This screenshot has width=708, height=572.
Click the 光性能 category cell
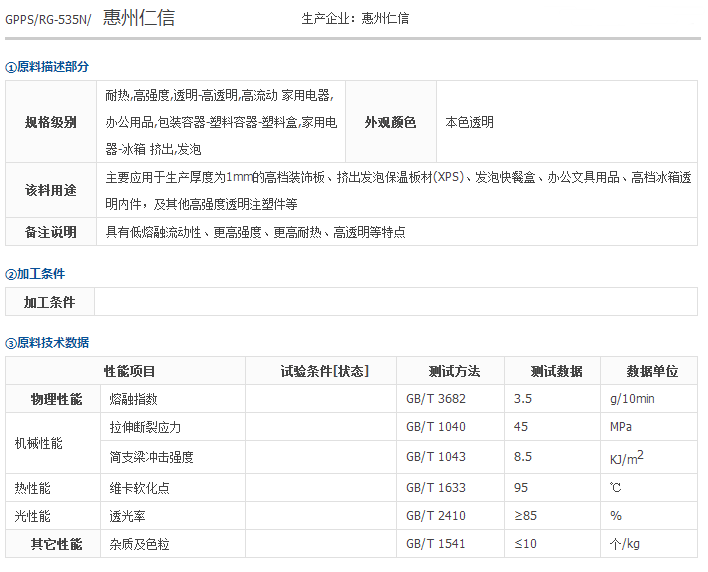pyautogui.click(x=53, y=516)
